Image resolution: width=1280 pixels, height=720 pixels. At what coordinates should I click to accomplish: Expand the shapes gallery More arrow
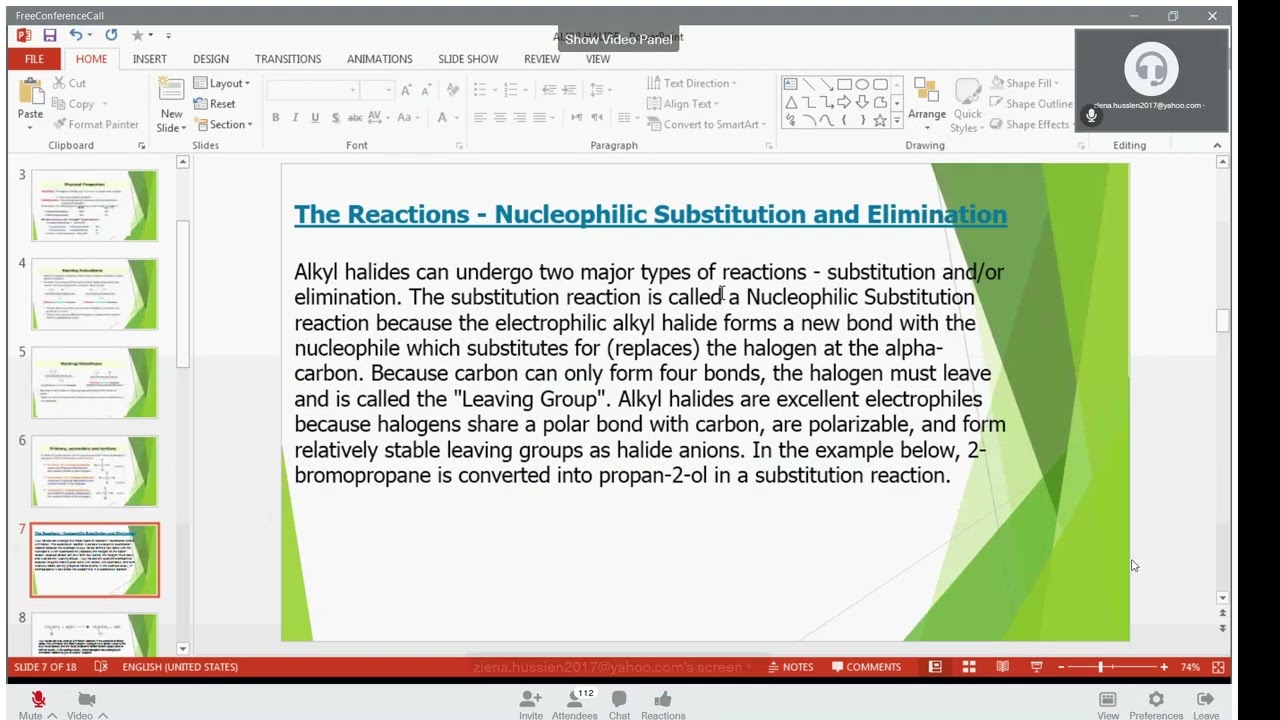click(x=897, y=121)
